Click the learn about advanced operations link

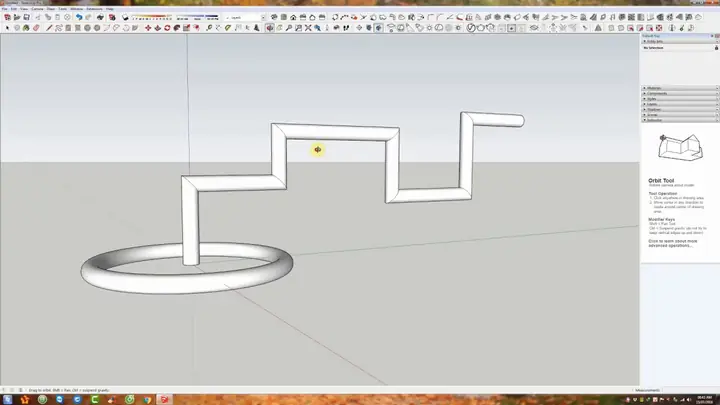(x=672, y=243)
